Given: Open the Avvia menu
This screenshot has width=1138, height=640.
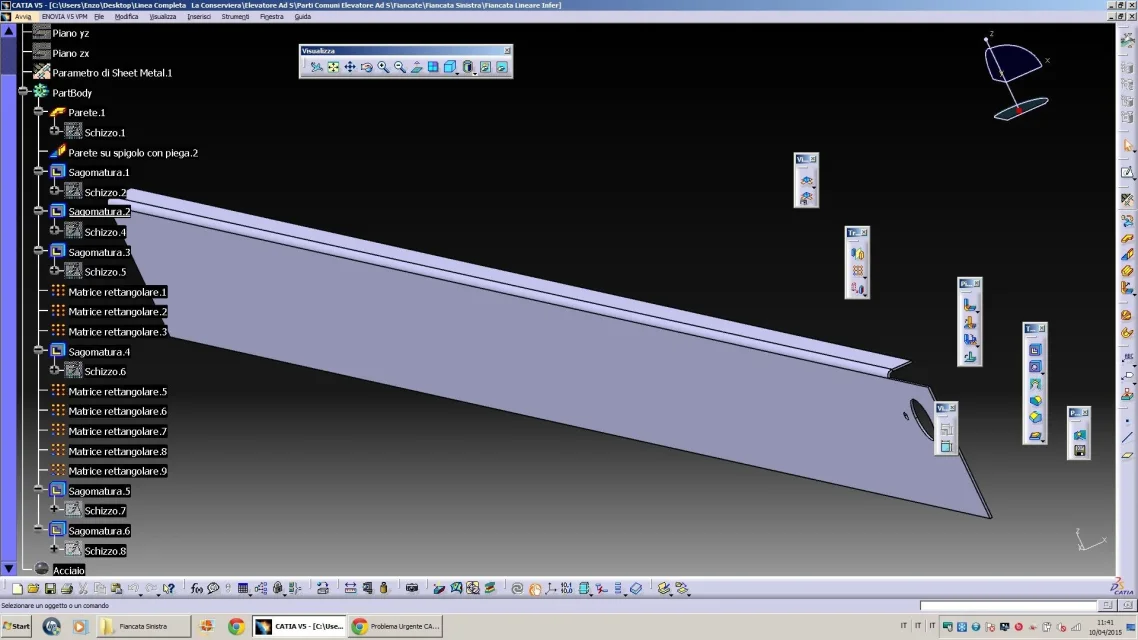Looking at the screenshot, I should pos(23,17).
